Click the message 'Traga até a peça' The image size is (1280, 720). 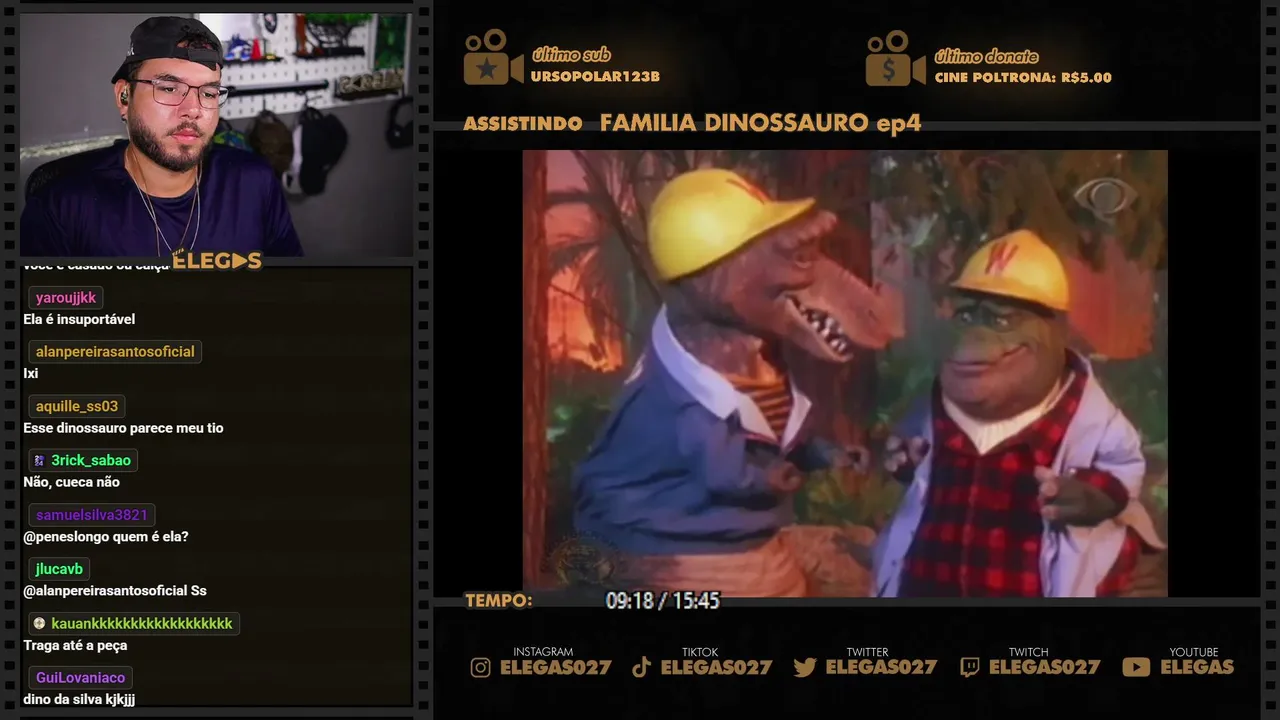tap(75, 645)
